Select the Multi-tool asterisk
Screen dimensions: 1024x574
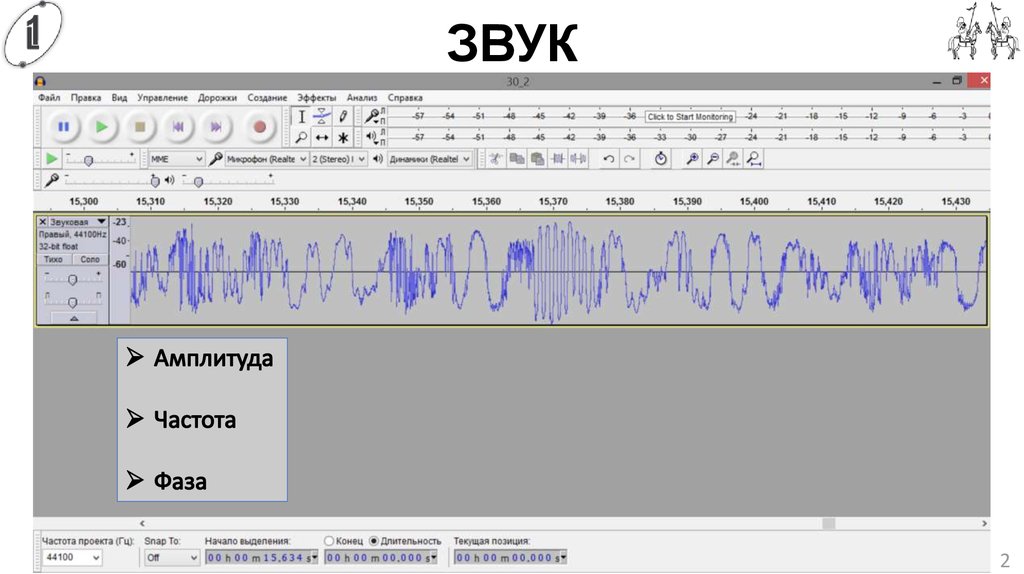(343, 137)
